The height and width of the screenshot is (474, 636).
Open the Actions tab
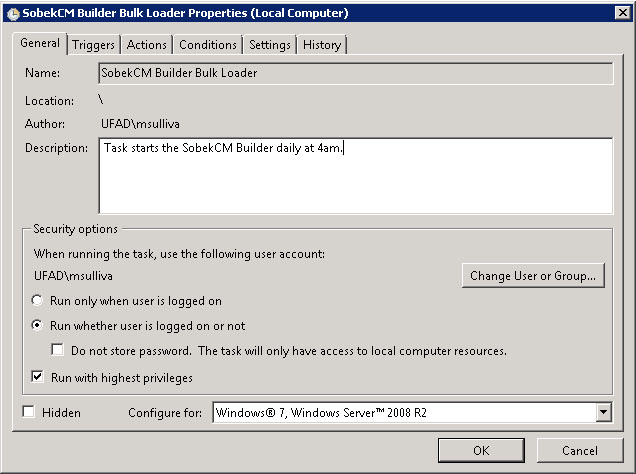(x=146, y=45)
